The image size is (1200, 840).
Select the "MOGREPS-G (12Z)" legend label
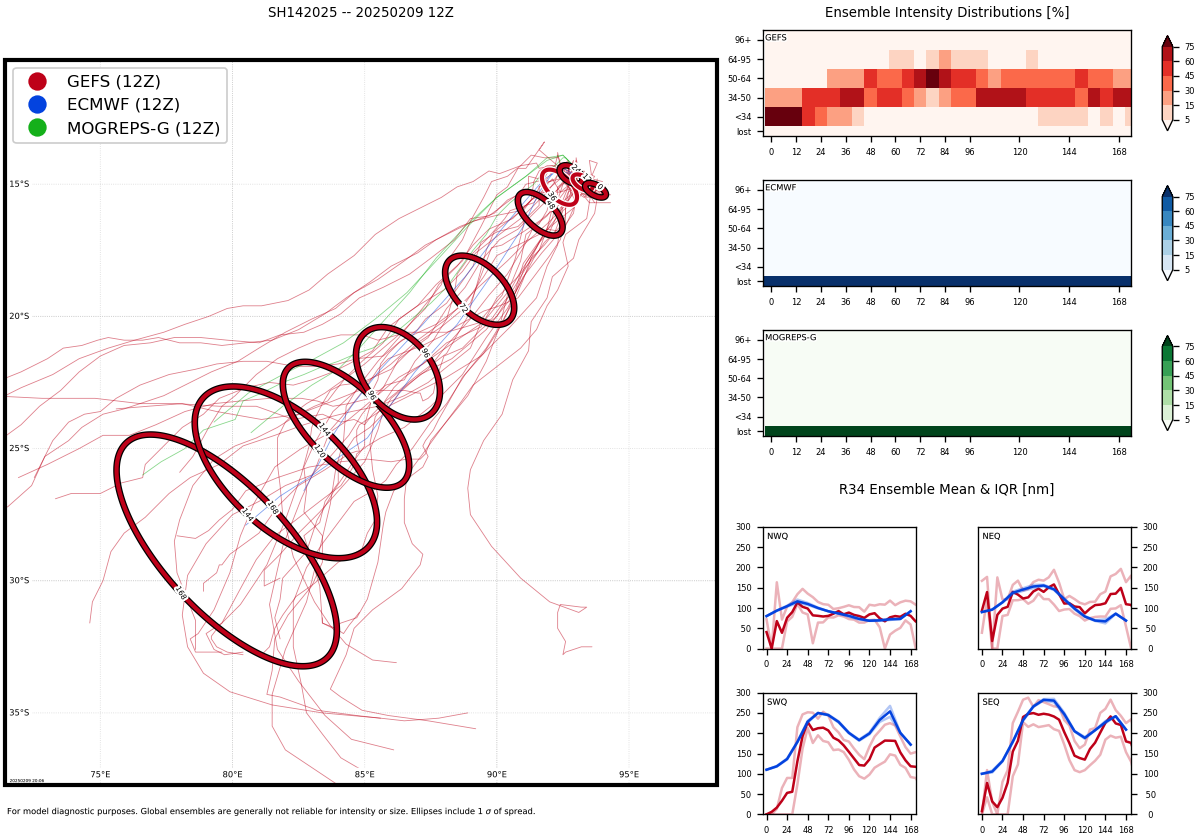tap(143, 128)
